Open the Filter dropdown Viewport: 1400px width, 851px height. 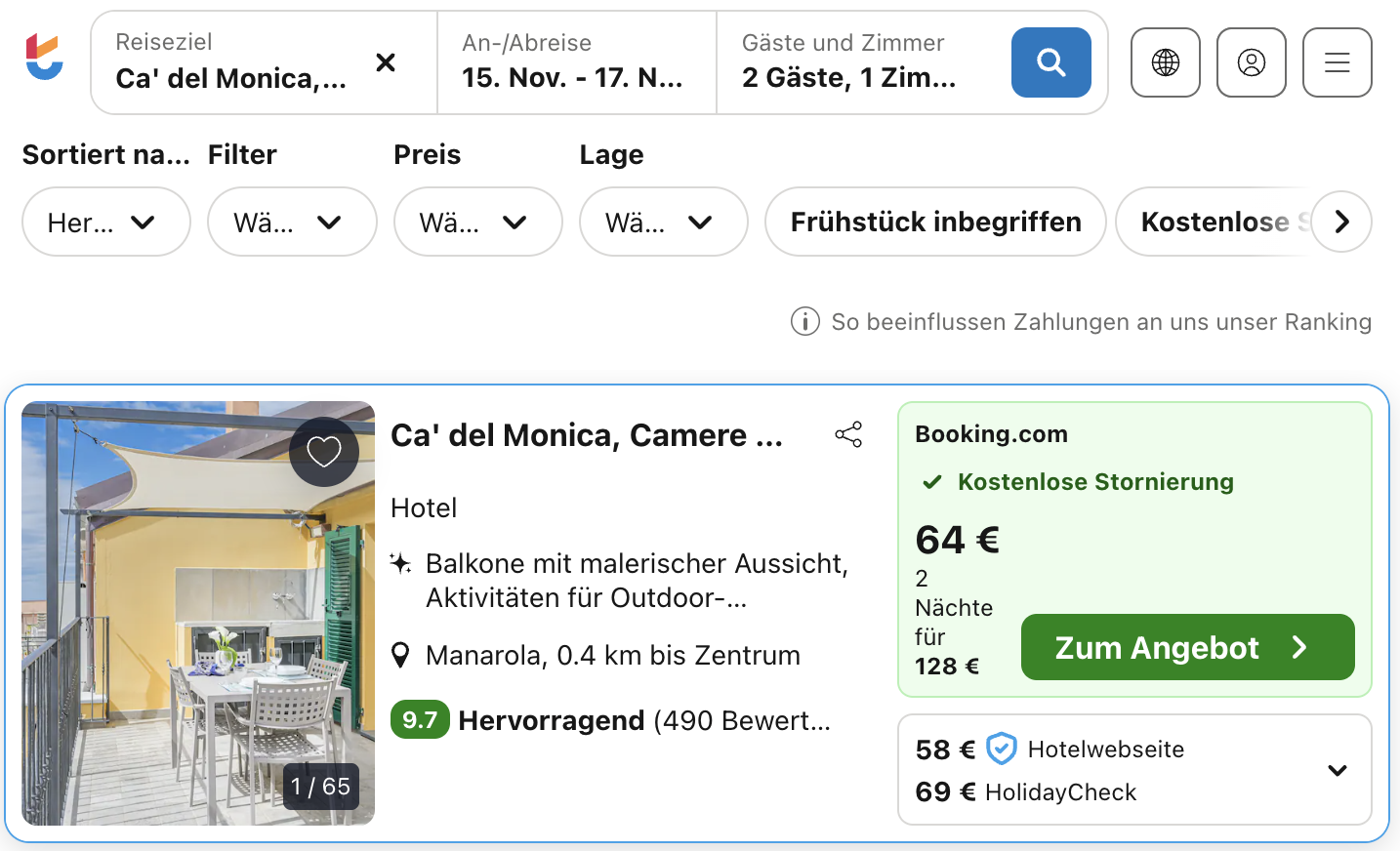pos(292,222)
